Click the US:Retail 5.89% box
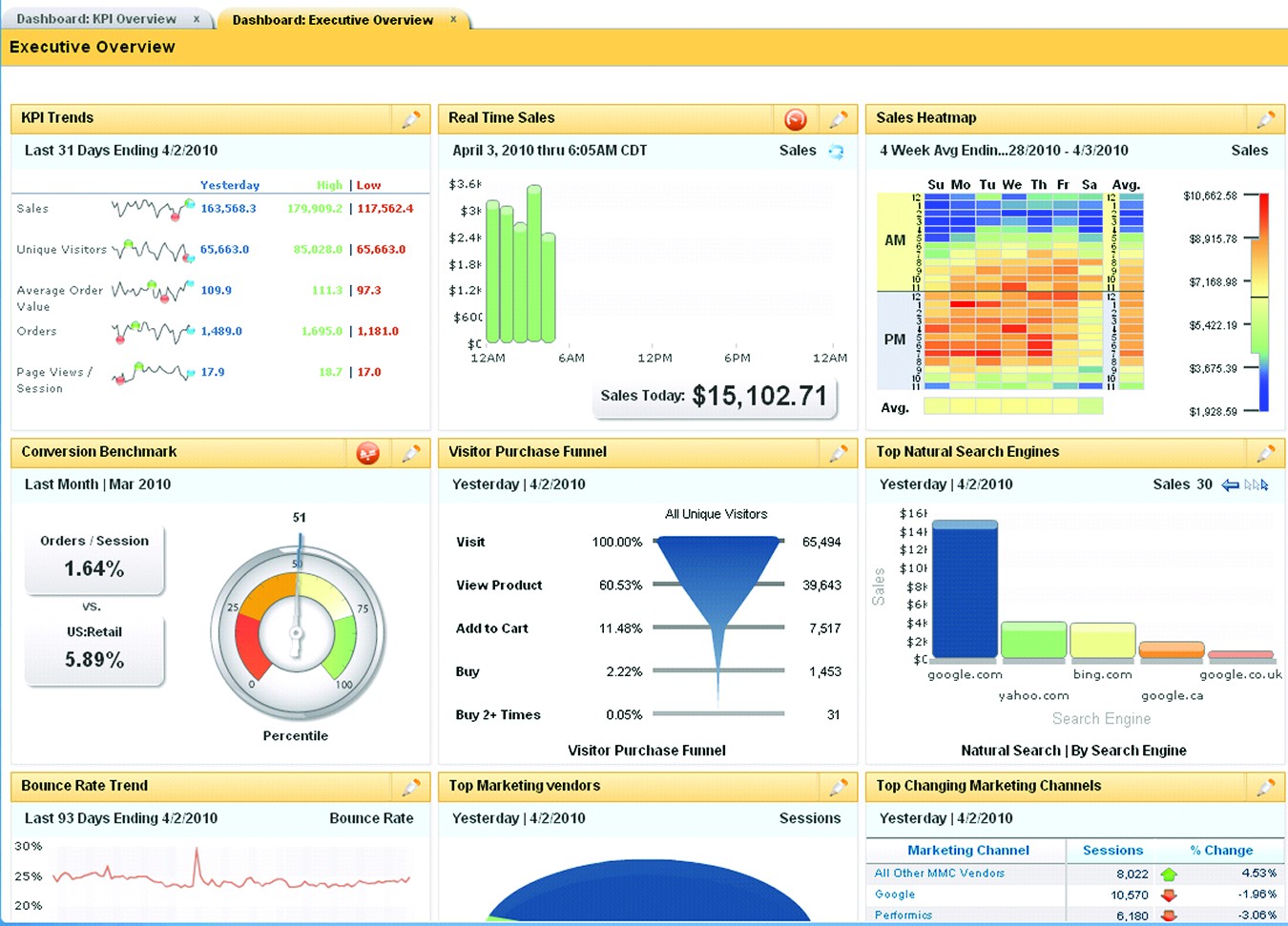The width and height of the screenshot is (1288, 926). 94,649
